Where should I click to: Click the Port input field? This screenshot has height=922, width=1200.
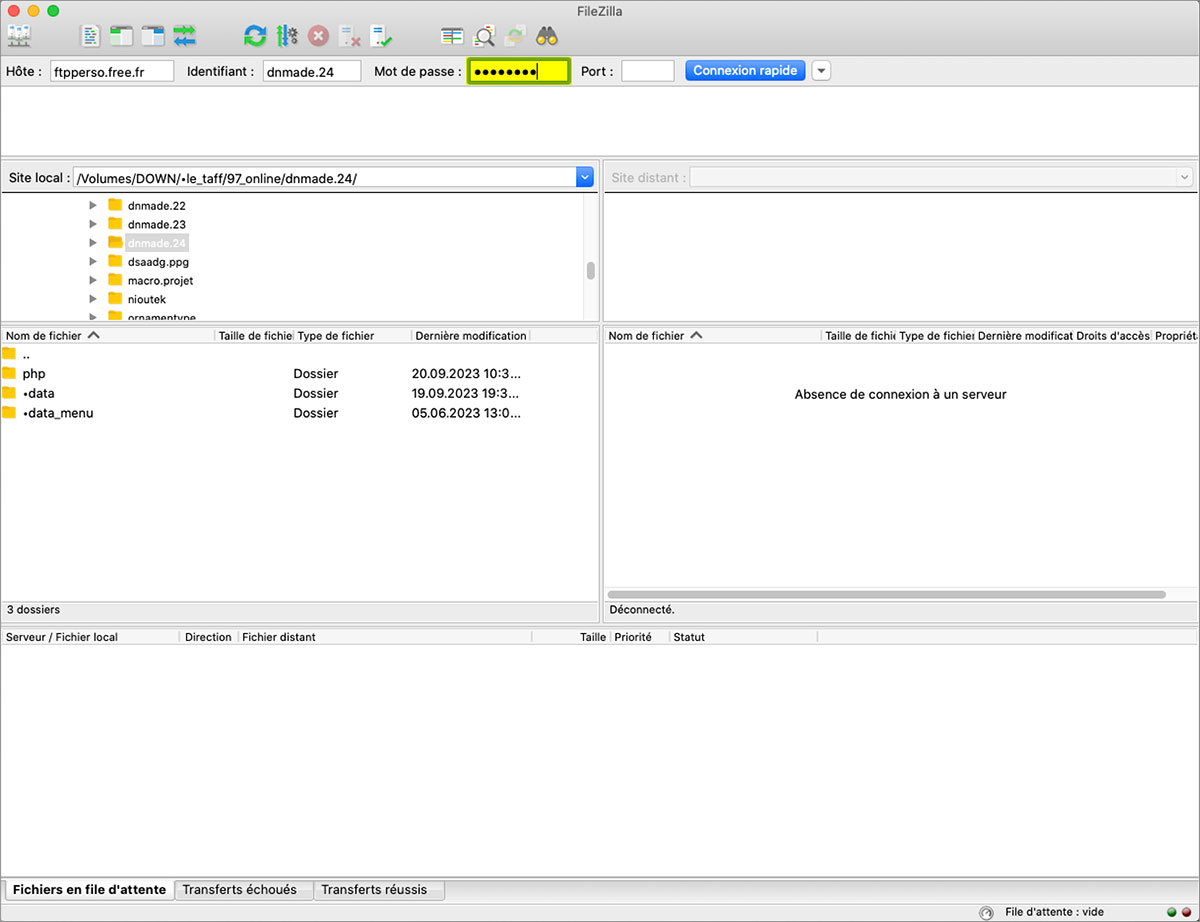pos(647,71)
